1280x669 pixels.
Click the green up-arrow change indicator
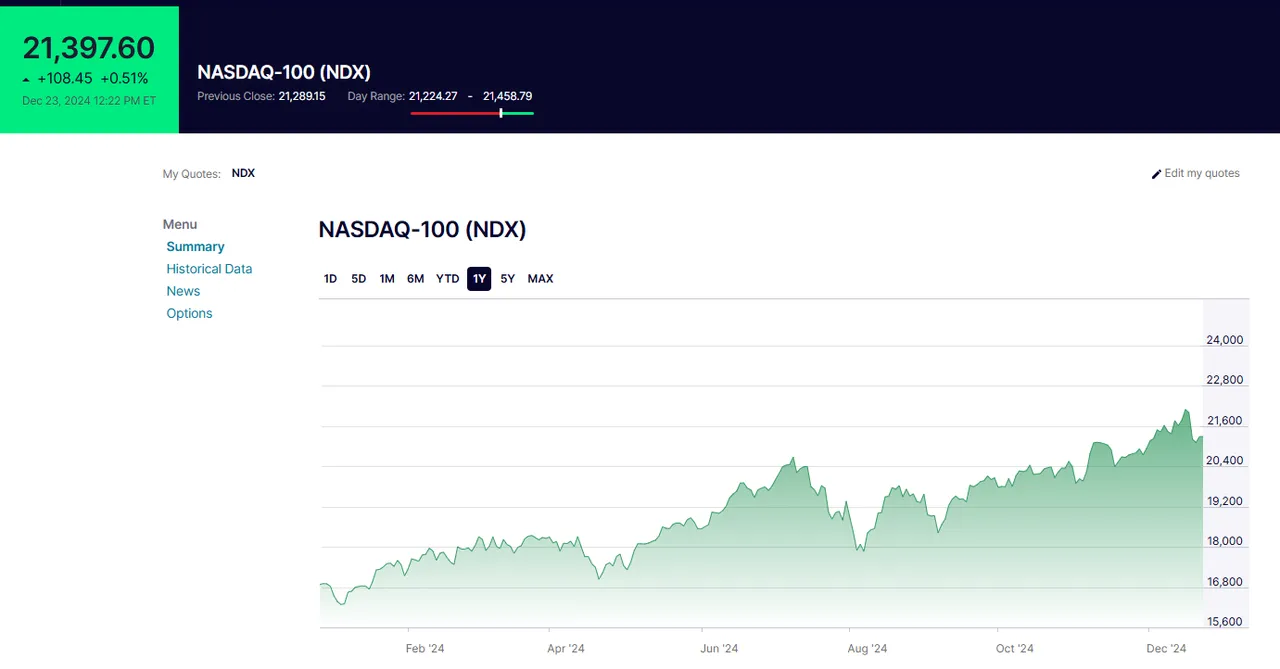(x=26, y=80)
